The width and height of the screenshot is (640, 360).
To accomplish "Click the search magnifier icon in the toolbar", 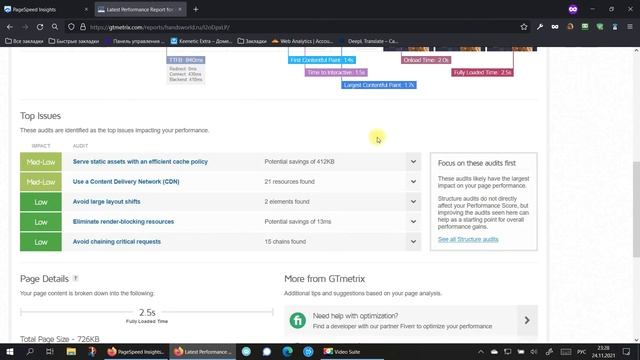I will [x=55, y=27].
